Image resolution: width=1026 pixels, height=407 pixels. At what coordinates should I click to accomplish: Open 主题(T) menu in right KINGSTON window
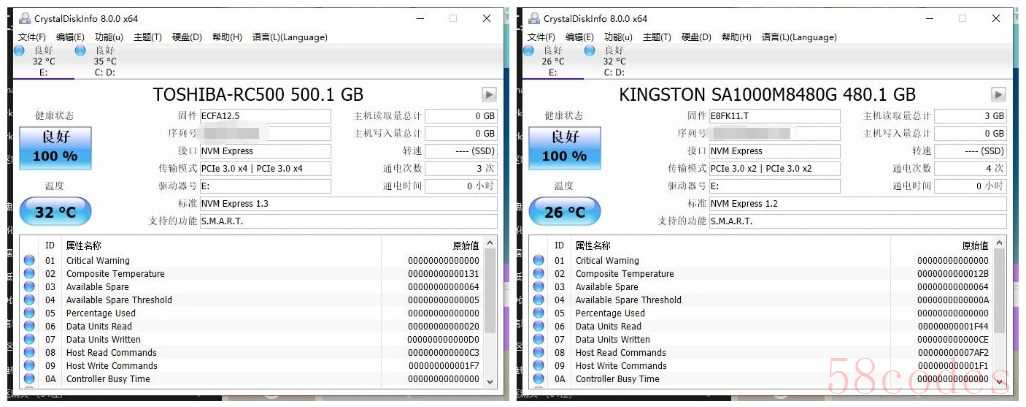coord(657,37)
